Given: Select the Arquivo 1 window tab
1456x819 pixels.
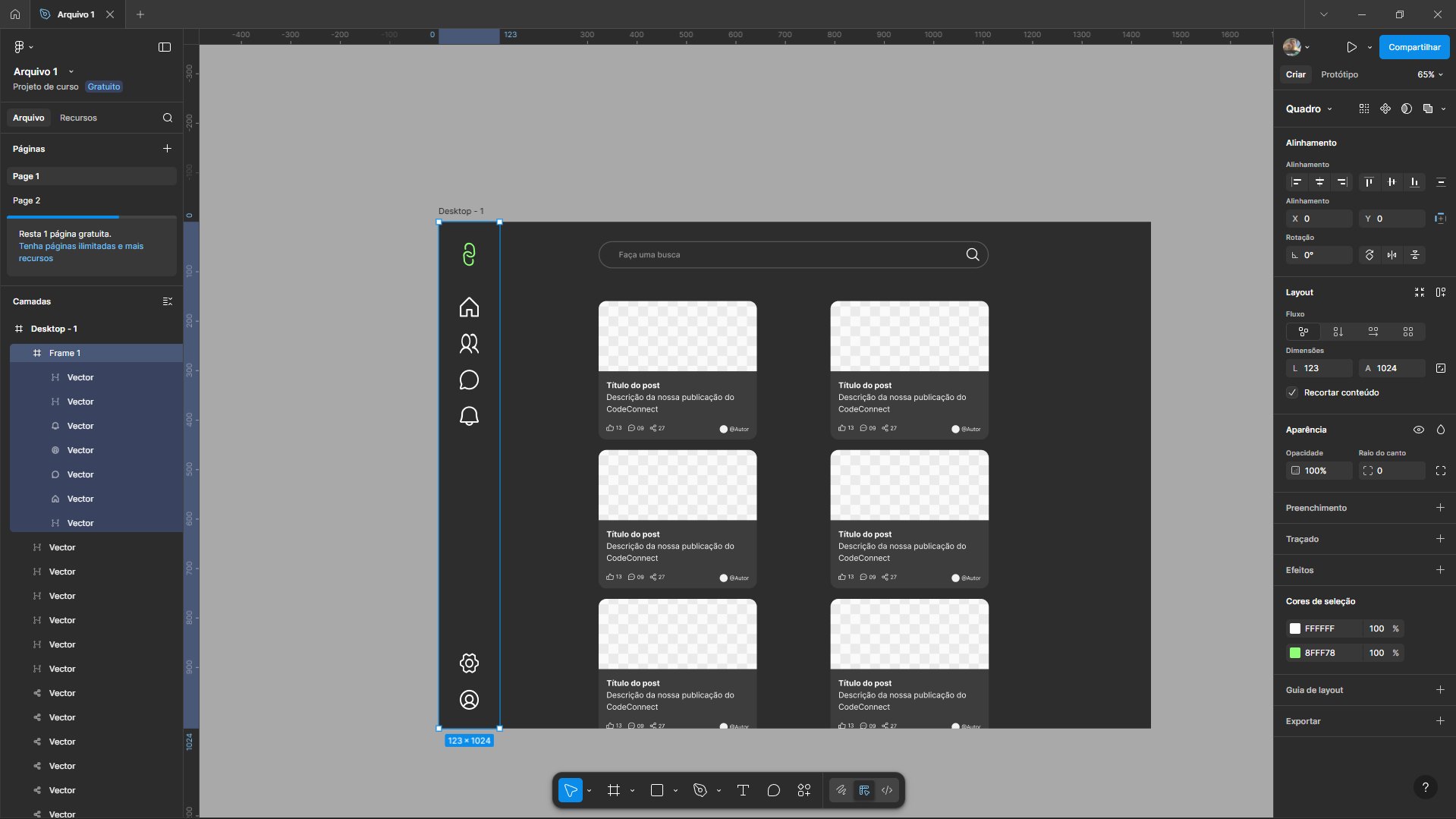Looking at the screenshot, I should point(76,14).
